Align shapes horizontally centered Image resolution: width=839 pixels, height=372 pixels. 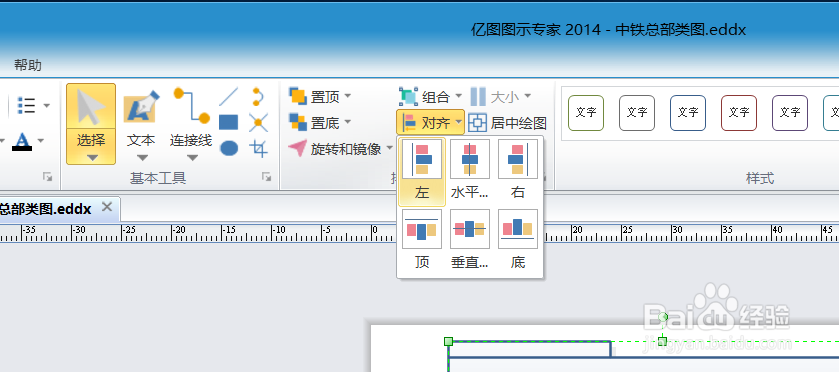[470, 171]
